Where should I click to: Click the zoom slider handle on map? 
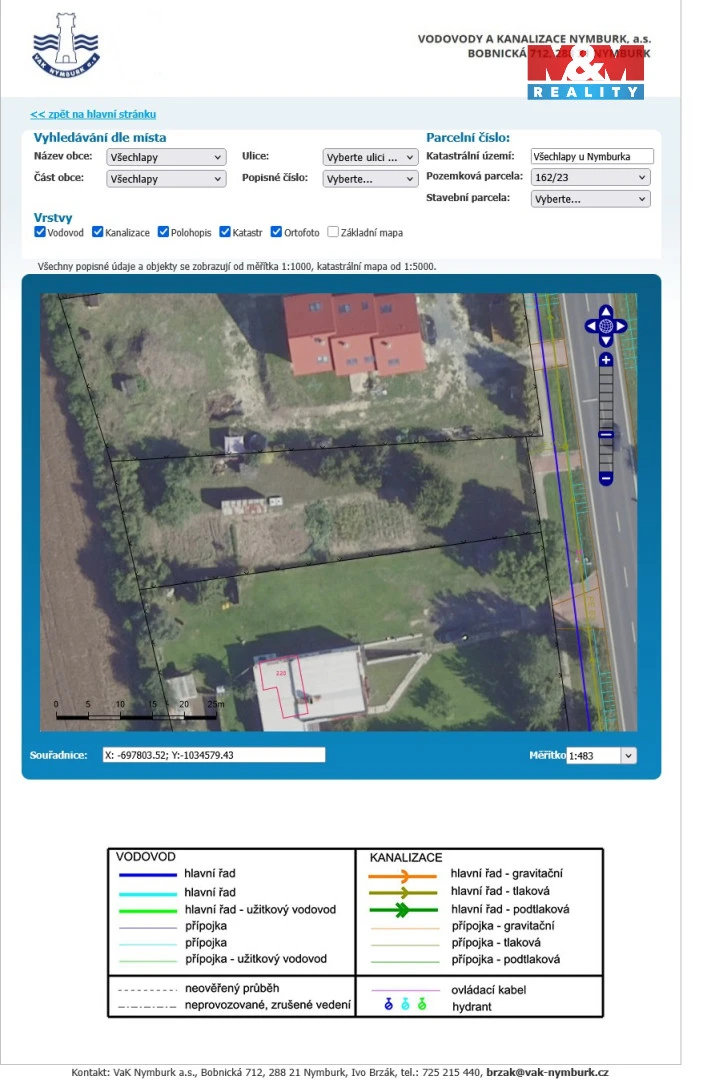tap(606, 435)
